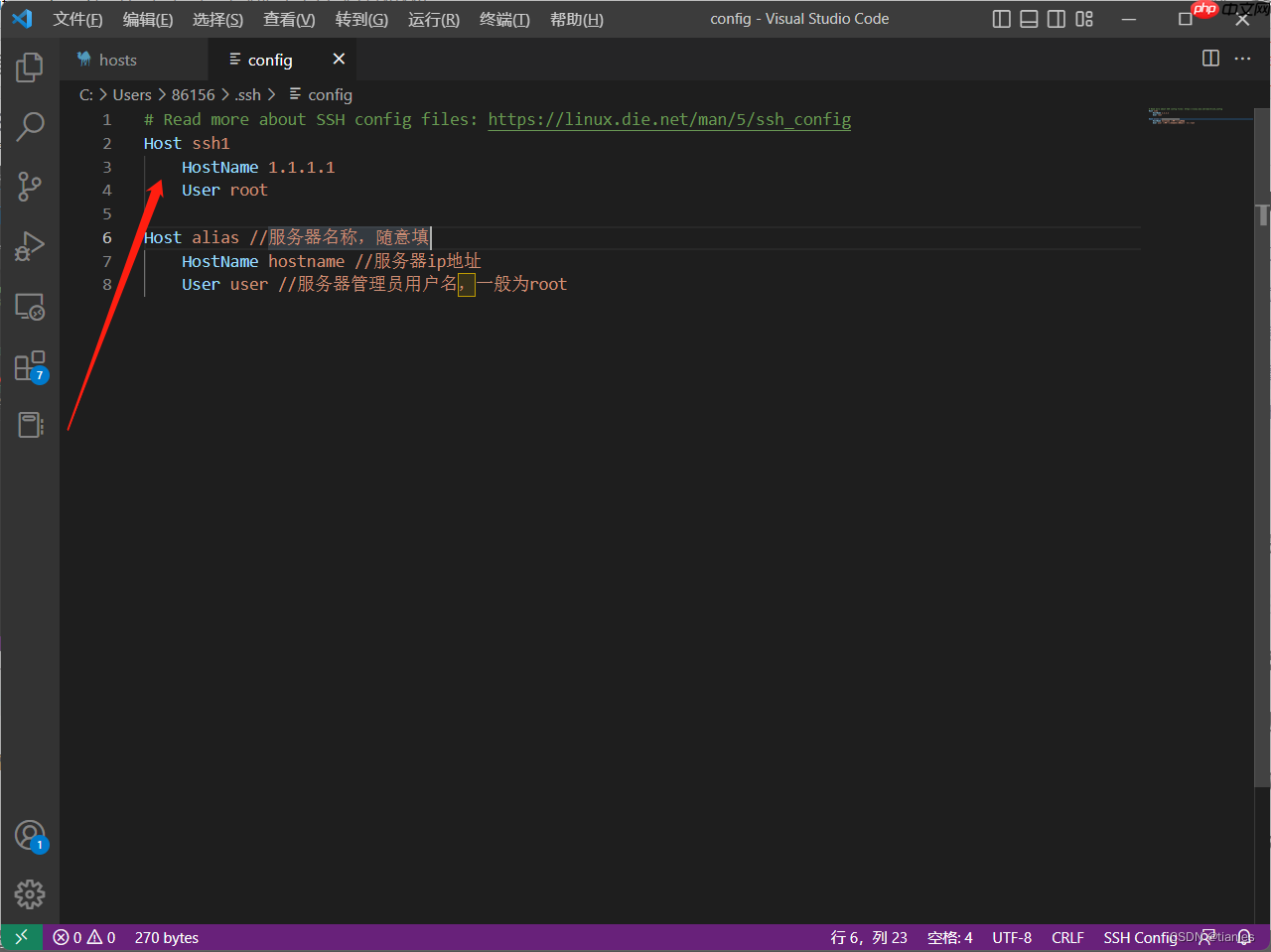Open the 终端 menu
This screenshot has width=1271, height=952.
tap(503, 19)
